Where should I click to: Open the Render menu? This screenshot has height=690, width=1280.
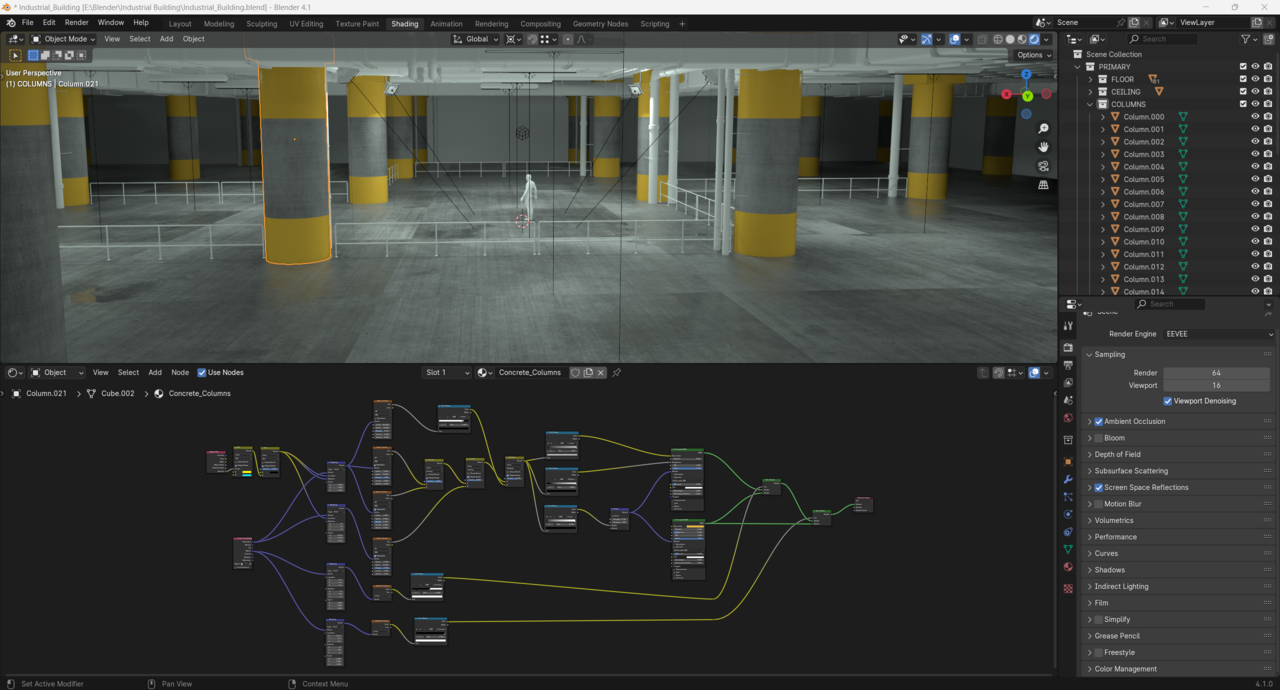pyautogui.click(x=76, y=22)
